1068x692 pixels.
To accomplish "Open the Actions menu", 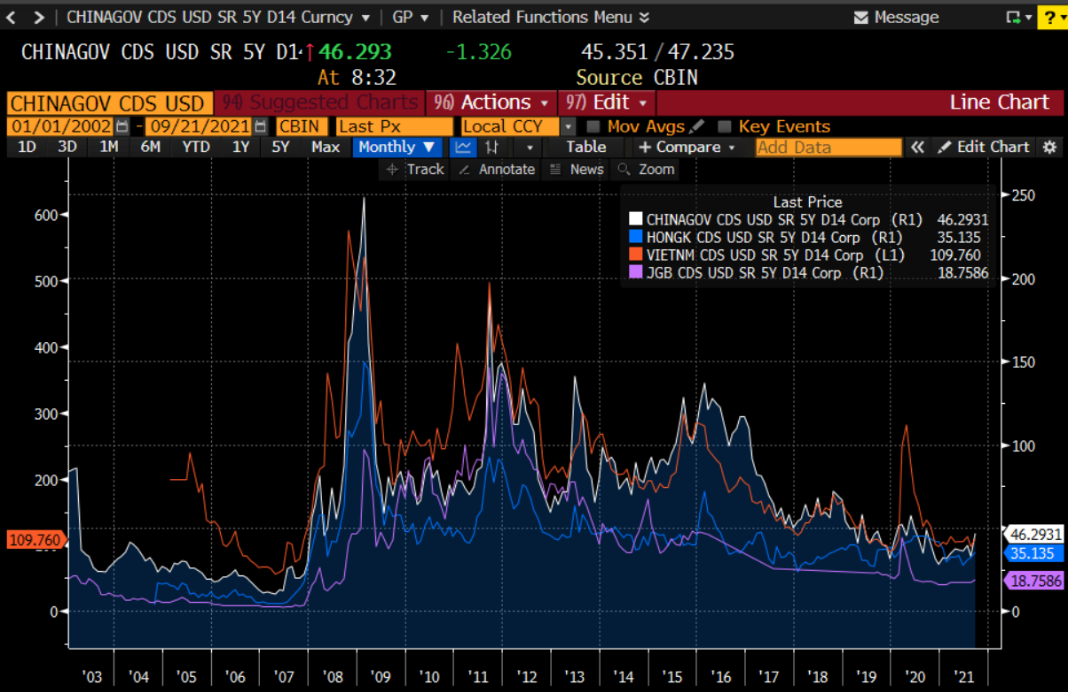I will [493, 103].
